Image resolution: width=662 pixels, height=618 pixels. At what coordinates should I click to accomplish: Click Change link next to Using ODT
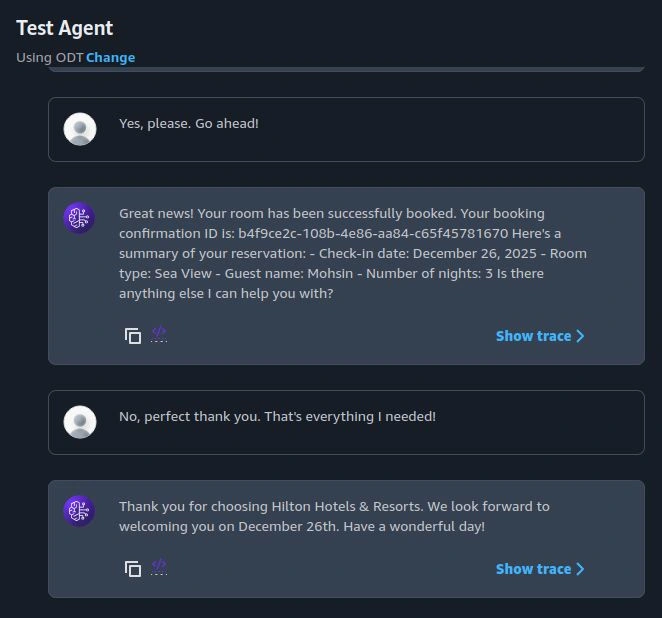110,57
